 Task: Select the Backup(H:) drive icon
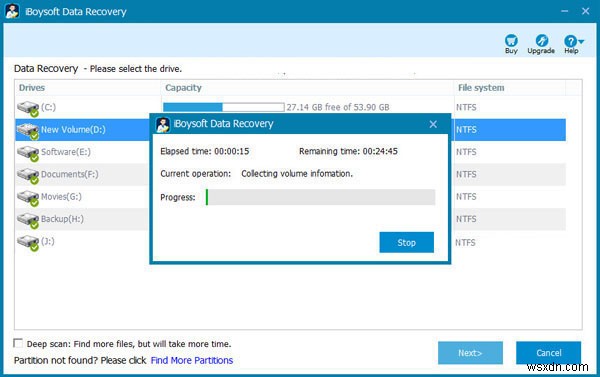click(x=28, y=220)
